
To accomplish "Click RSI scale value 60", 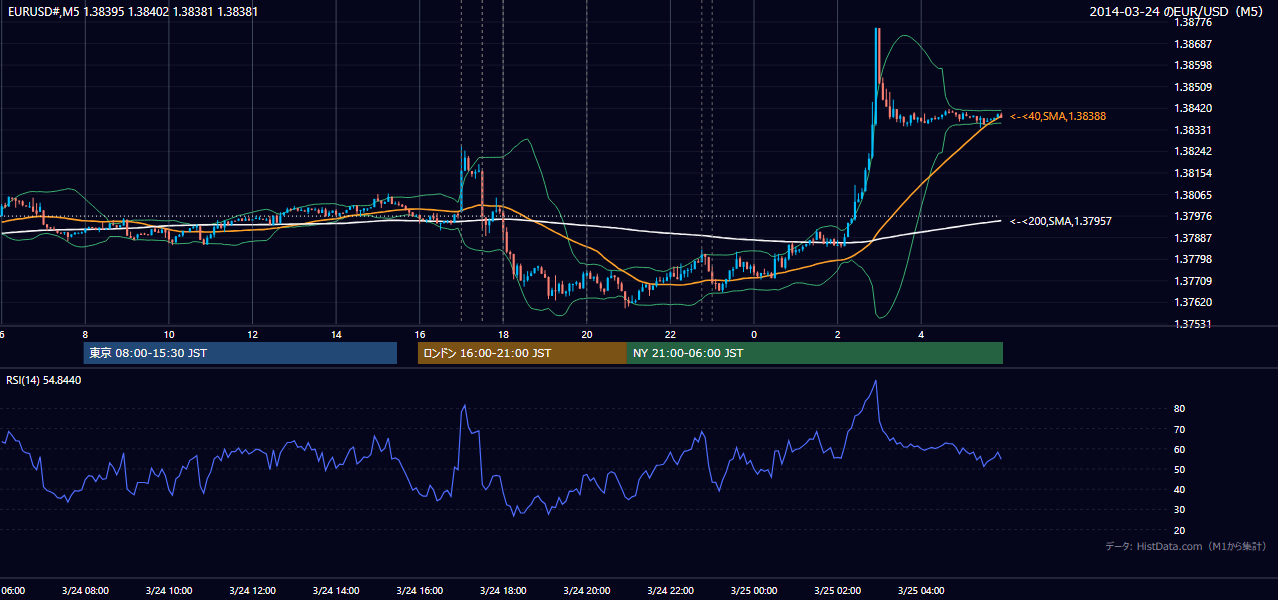I will point(1180,449).
